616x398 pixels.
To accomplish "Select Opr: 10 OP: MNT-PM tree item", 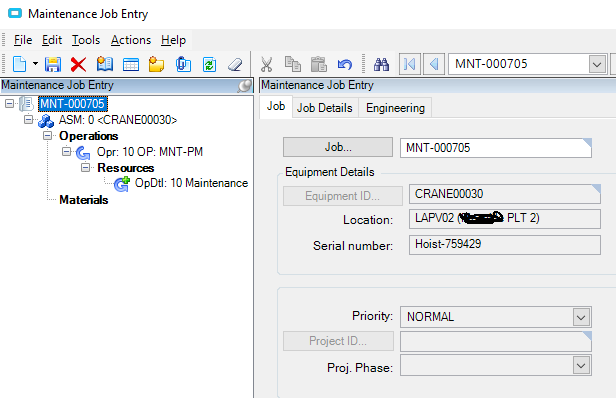I will tap(150, 152).
